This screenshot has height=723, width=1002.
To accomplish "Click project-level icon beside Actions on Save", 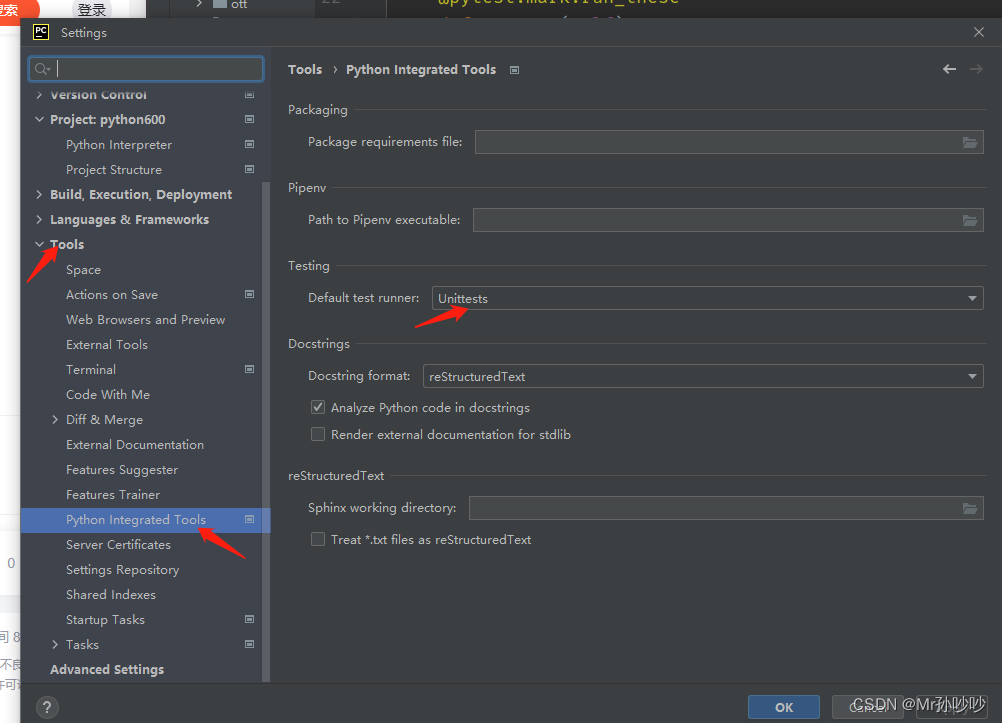I will pyautogui.click(x=250, y=294).
